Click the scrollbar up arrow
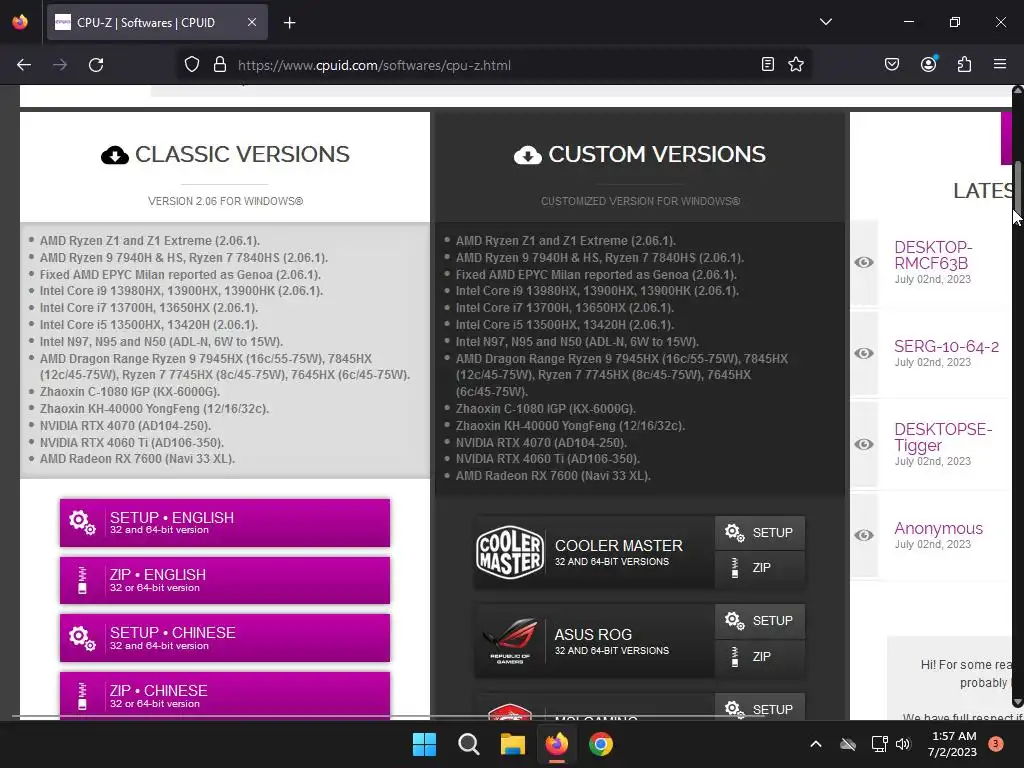The width and height of the screenshot is (1024, 768). tap(1017, 90)
